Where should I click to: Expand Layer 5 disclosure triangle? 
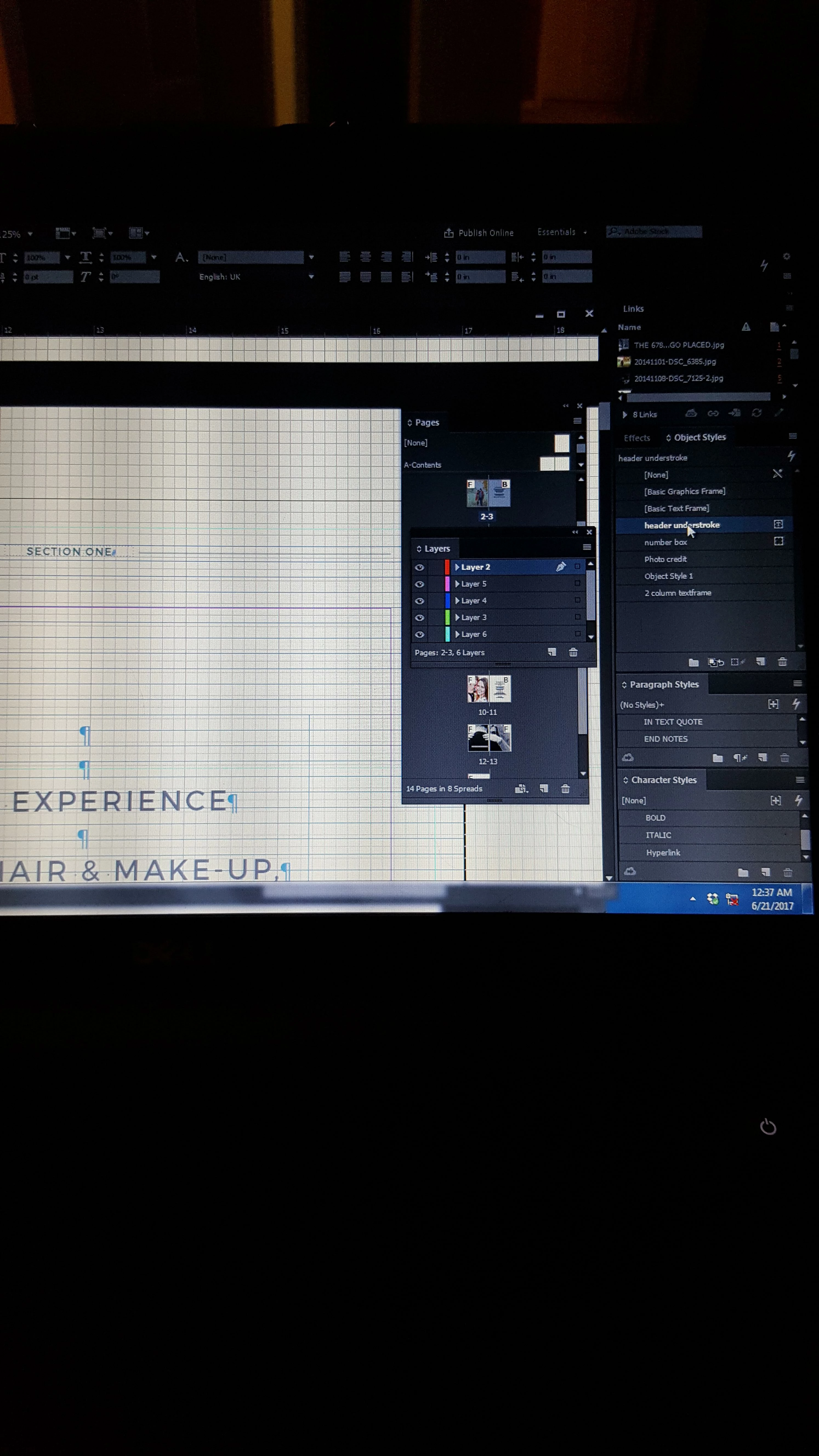pyautogui.click(x=457, y=584)
